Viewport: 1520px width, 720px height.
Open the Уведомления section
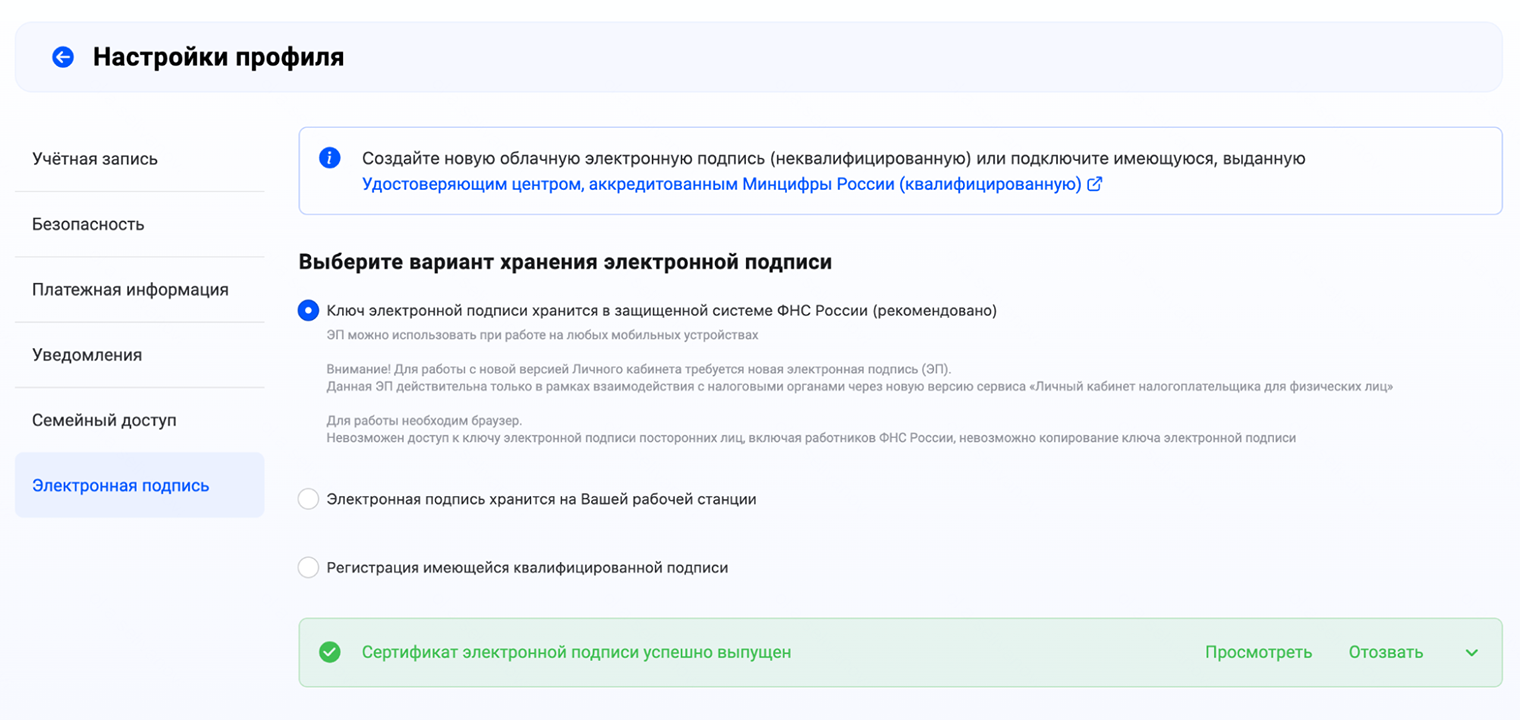pos(88,354)
